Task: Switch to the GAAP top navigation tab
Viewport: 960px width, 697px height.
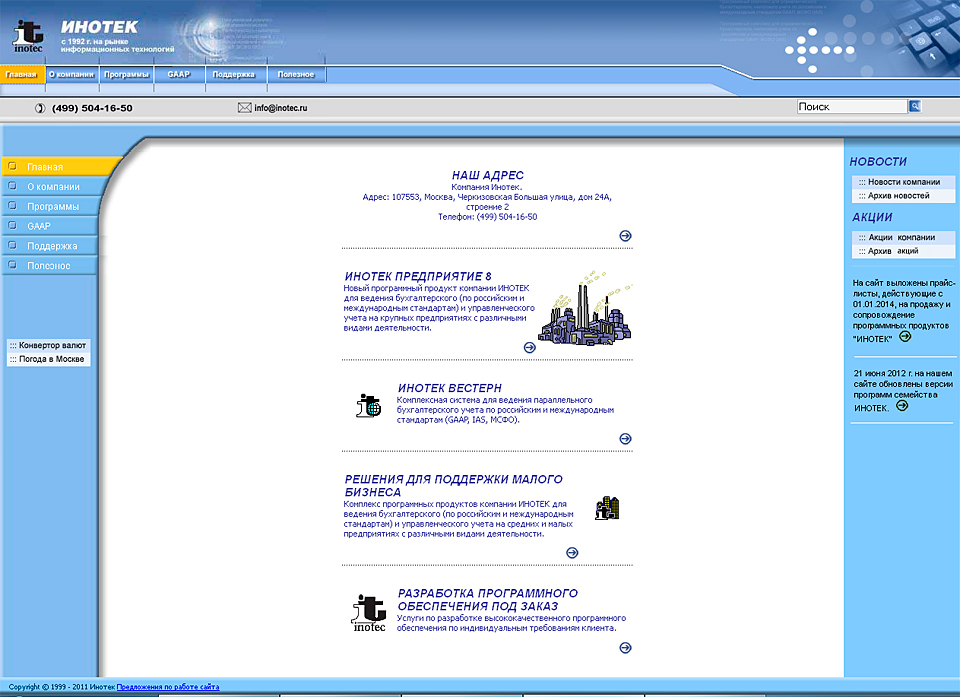Action: pos(179,74)
